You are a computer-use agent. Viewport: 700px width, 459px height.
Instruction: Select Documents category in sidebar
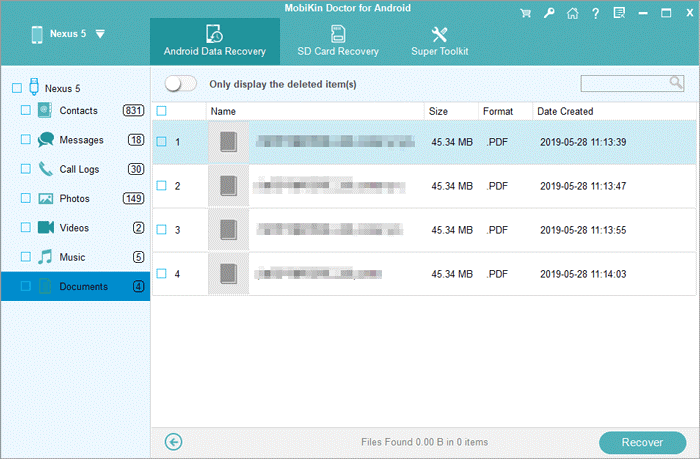75,286
